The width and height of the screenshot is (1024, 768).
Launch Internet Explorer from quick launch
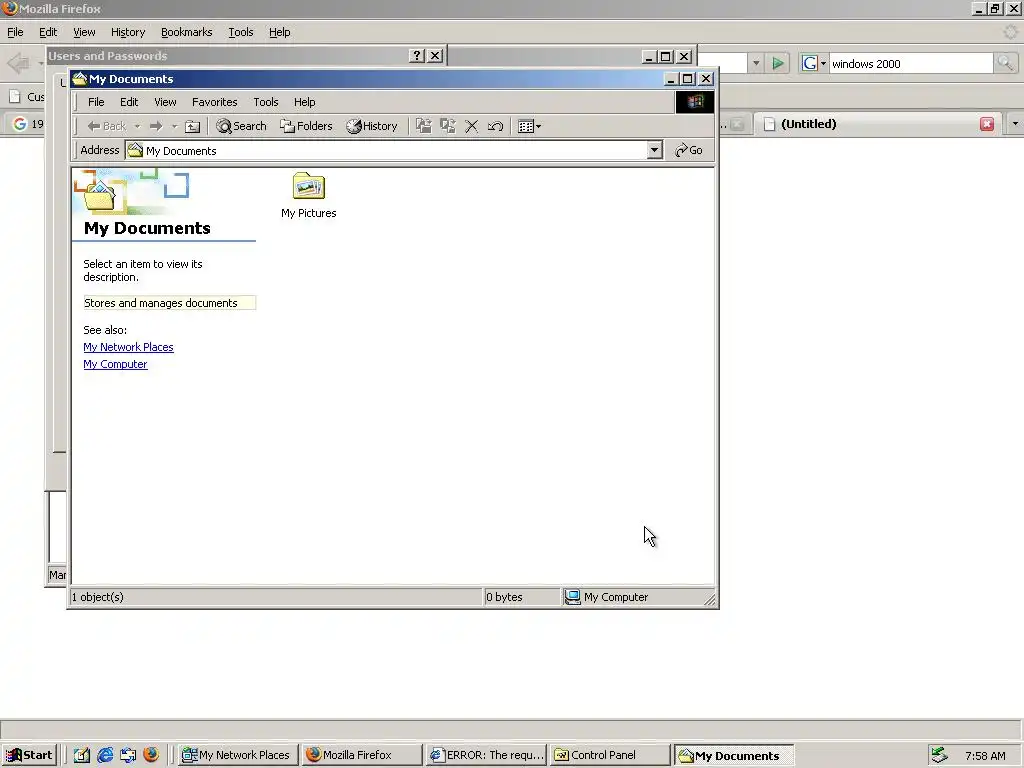tap(104, 755)
